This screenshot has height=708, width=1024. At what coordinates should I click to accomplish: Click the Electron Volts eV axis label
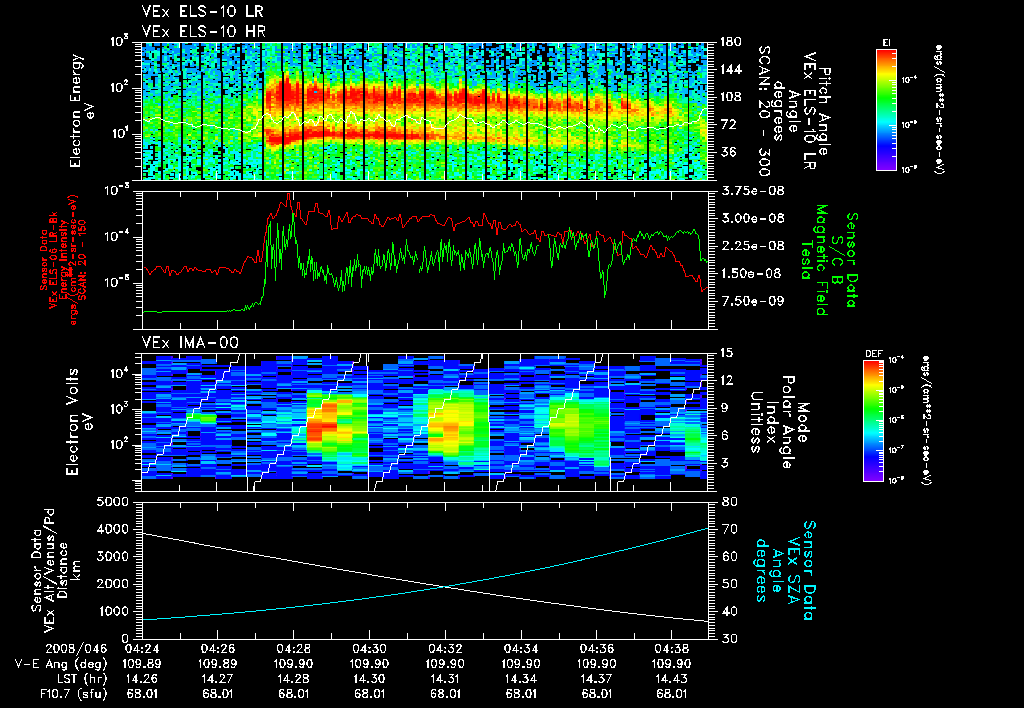coord(78,422)
